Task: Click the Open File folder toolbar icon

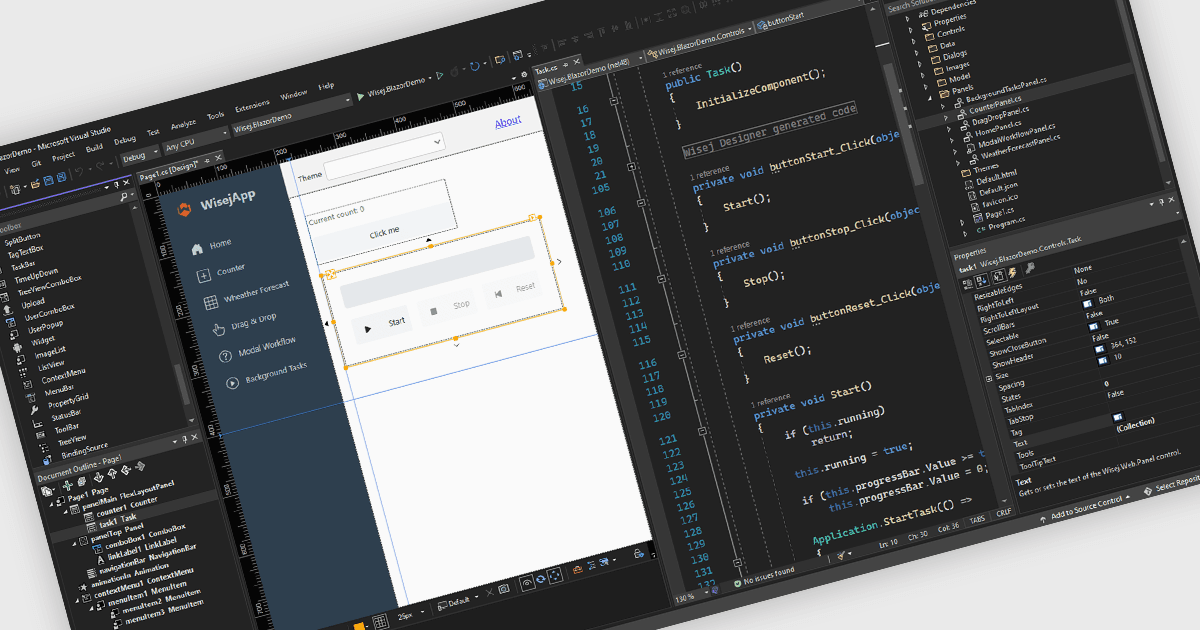Action: point(35,185)
